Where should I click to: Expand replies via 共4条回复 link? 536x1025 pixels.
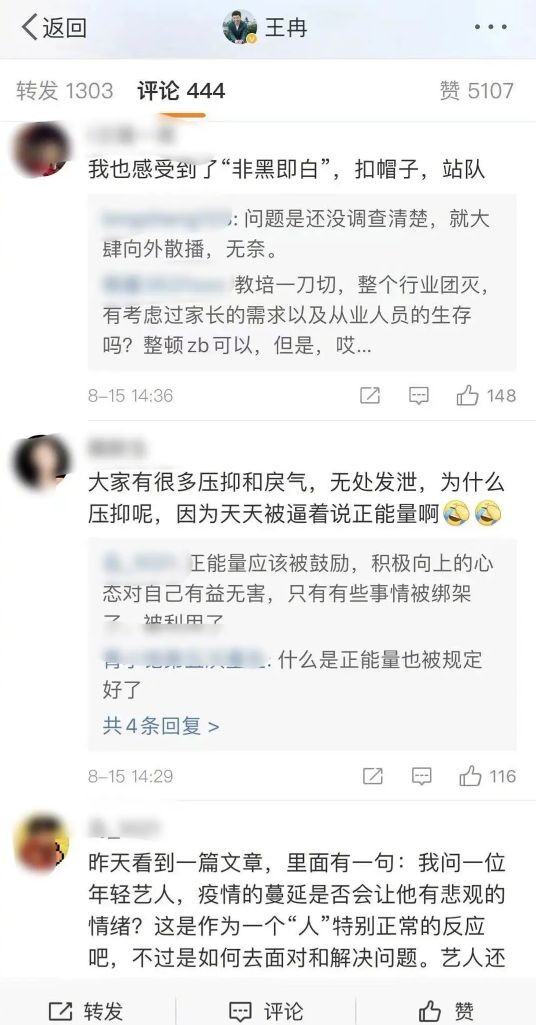tap(161, 726)
